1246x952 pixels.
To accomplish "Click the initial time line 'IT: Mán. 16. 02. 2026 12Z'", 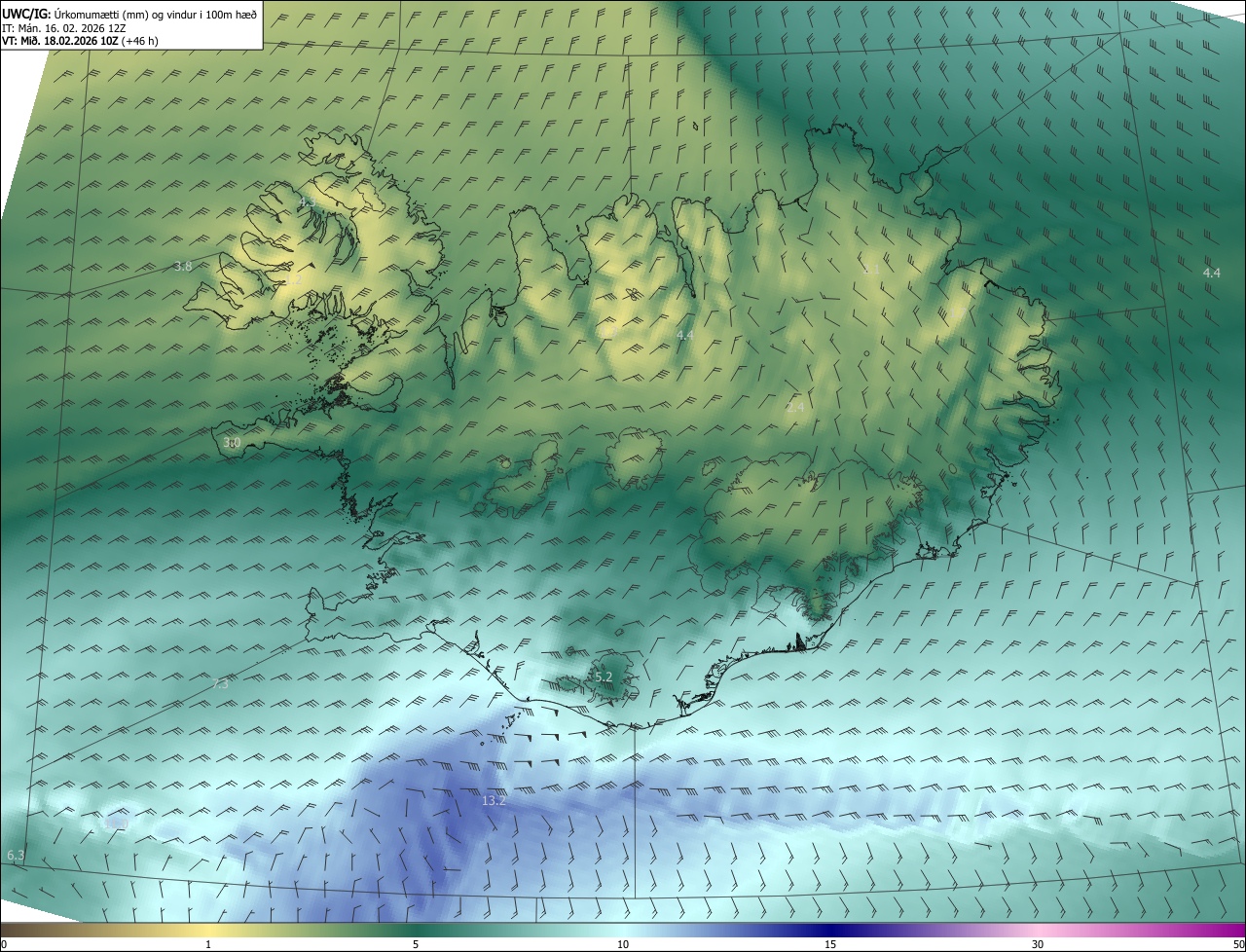I will [x=65, y=28].
